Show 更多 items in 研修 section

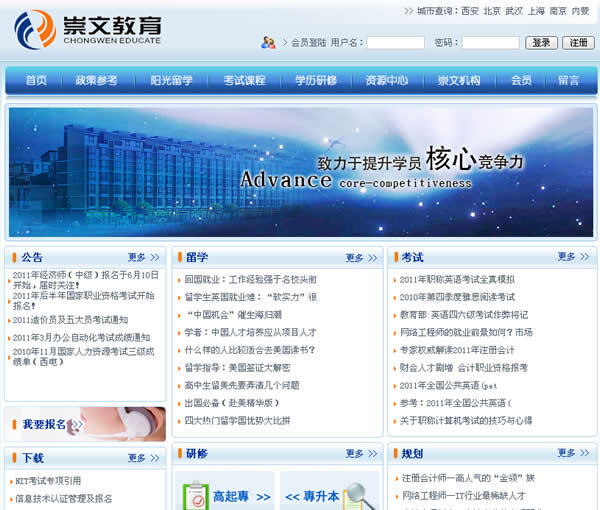(x=361, y=453)
